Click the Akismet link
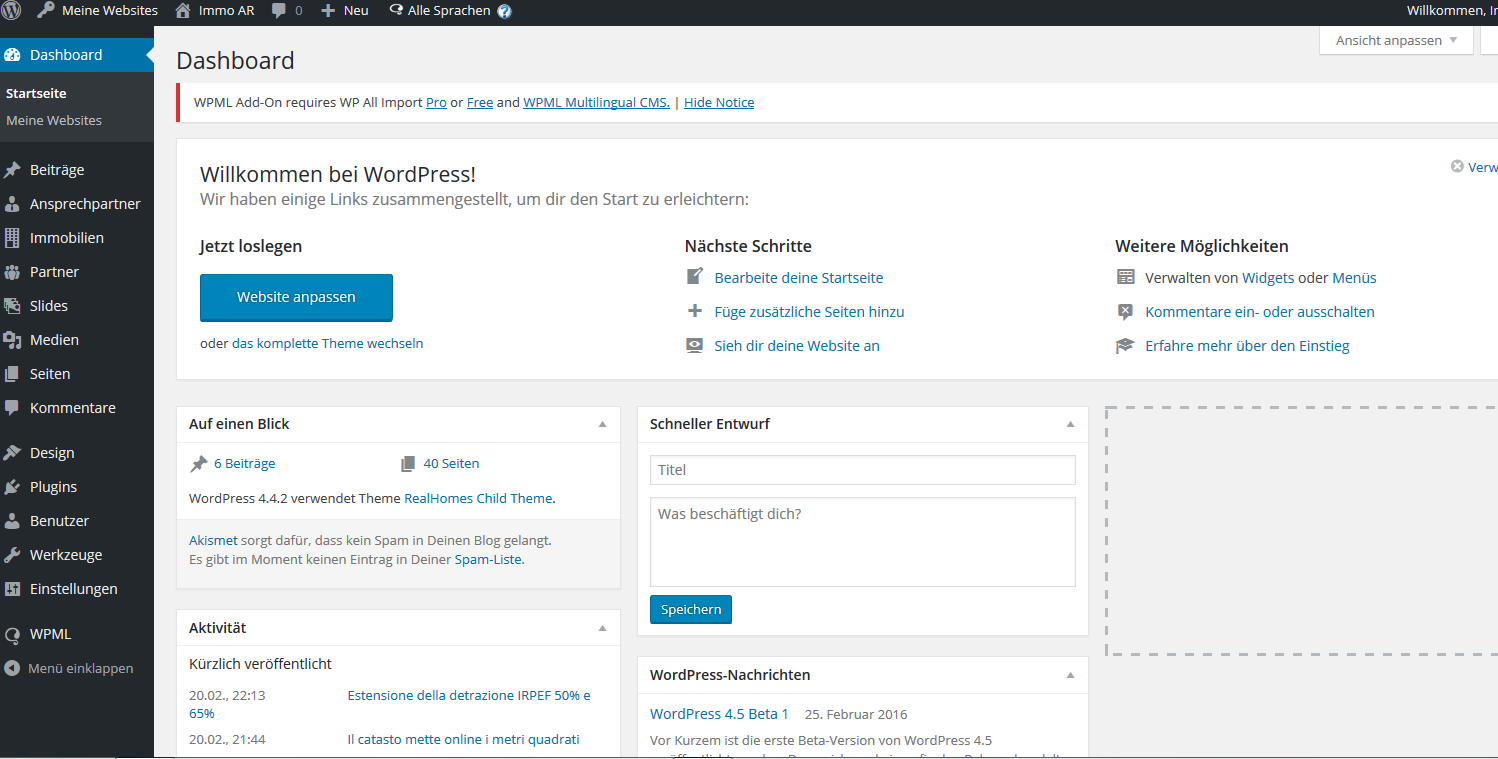The height and width of the screenshot is (759, 1498). pos(213,540)
